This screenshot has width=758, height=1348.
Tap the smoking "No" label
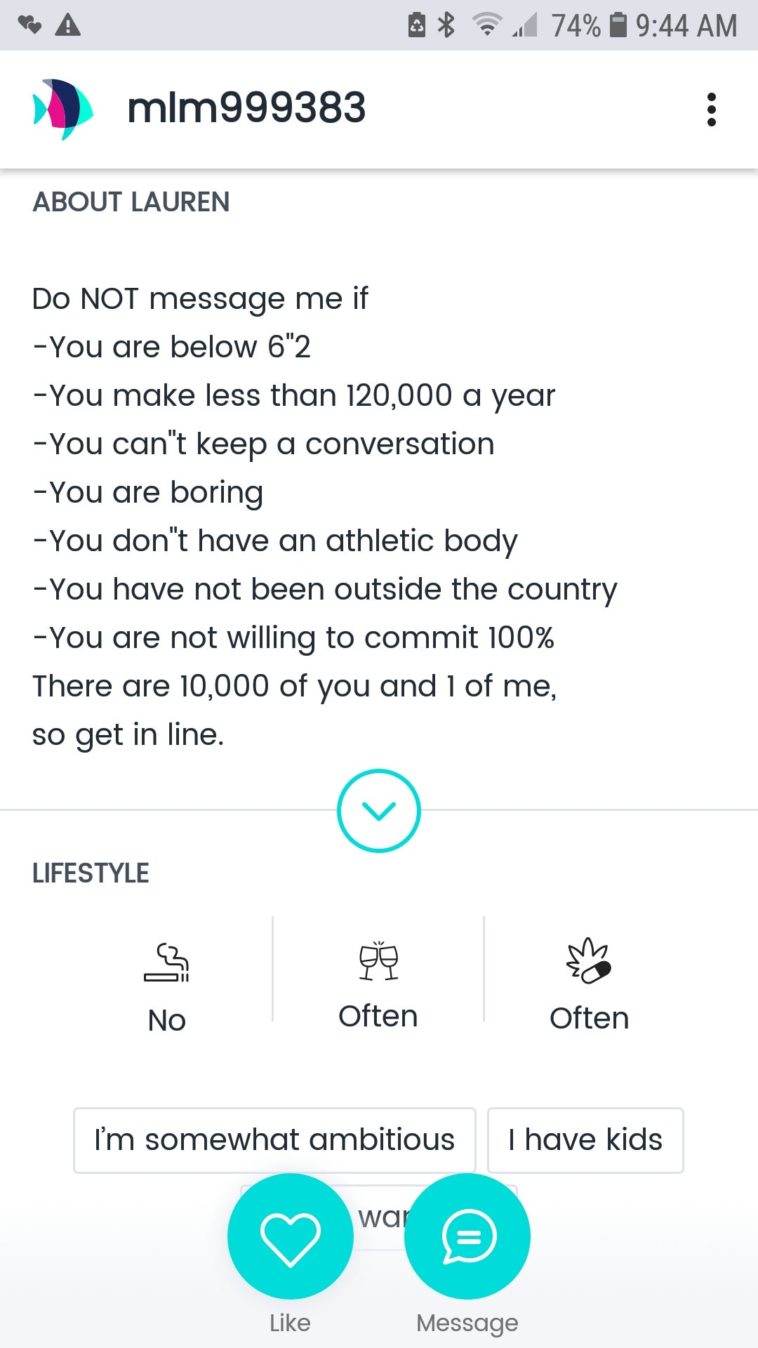point(167,1020)
